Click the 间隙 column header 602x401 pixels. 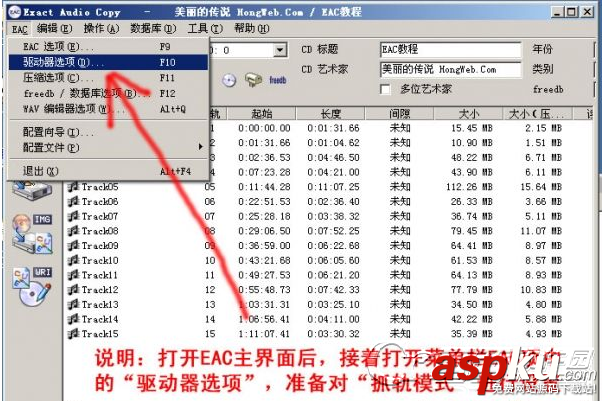coord(399,114)
